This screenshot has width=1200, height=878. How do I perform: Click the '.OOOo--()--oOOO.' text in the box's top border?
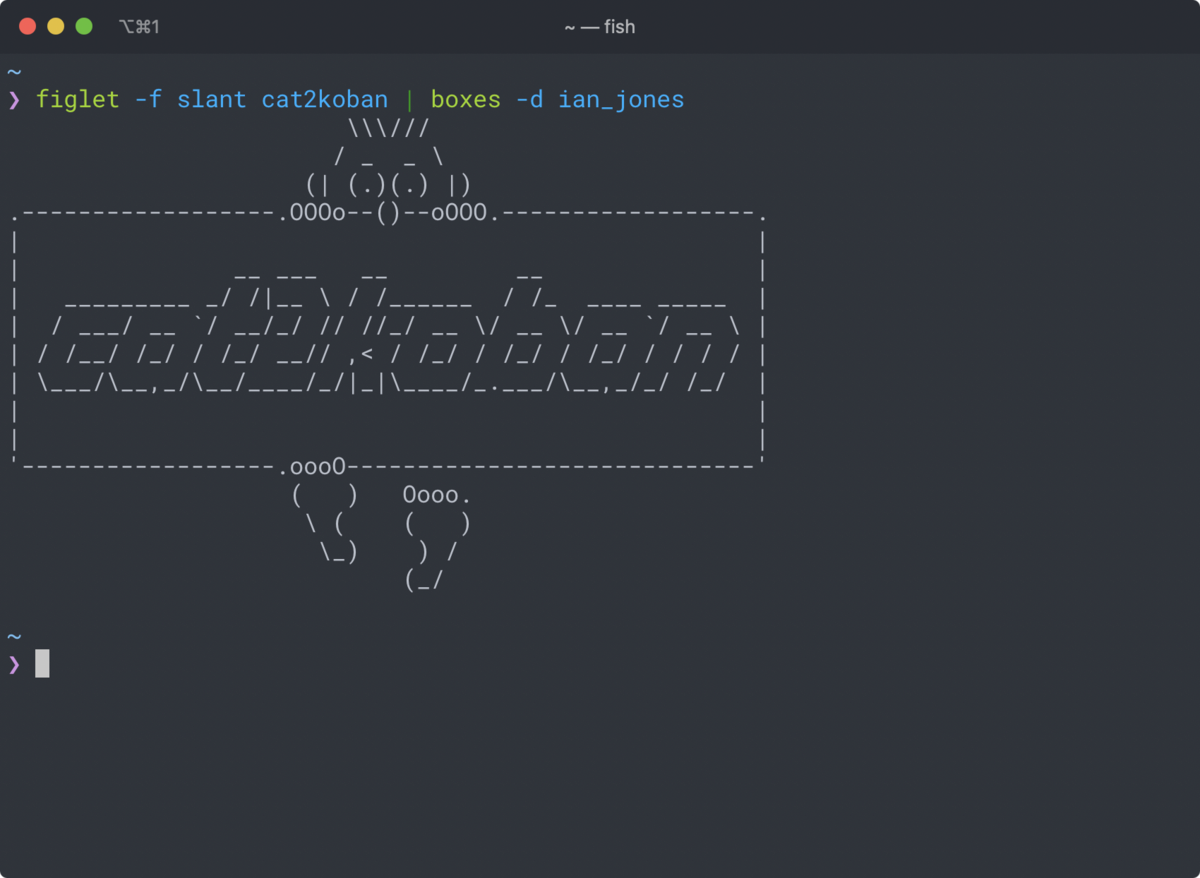pyautogui.click(x=389, y=213)
